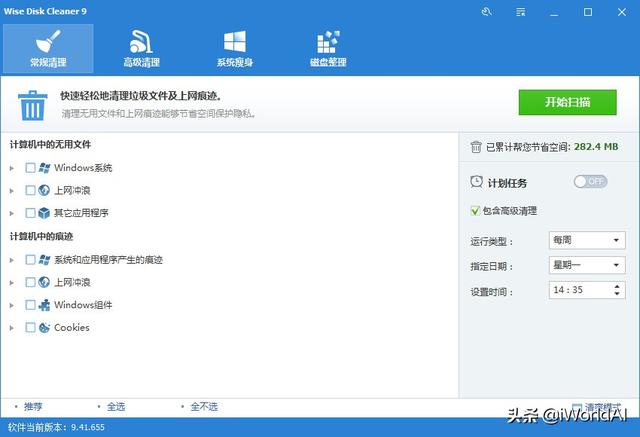Viewport: 640px width, 437px height.
Task: Check the 系统和应用程序产生的痕迹 checkbox
Action: coord(30,260)
